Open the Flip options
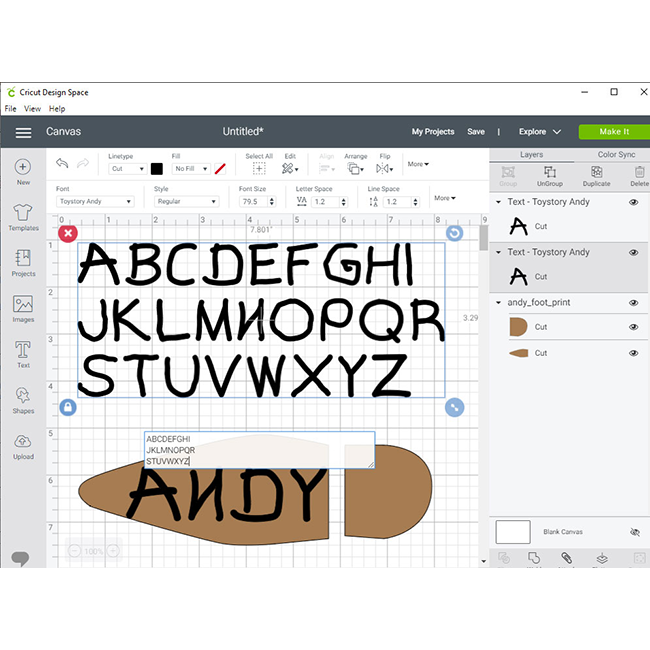Image resolution: width=650 pixels, height=650 pixels. tap(384, 168)
